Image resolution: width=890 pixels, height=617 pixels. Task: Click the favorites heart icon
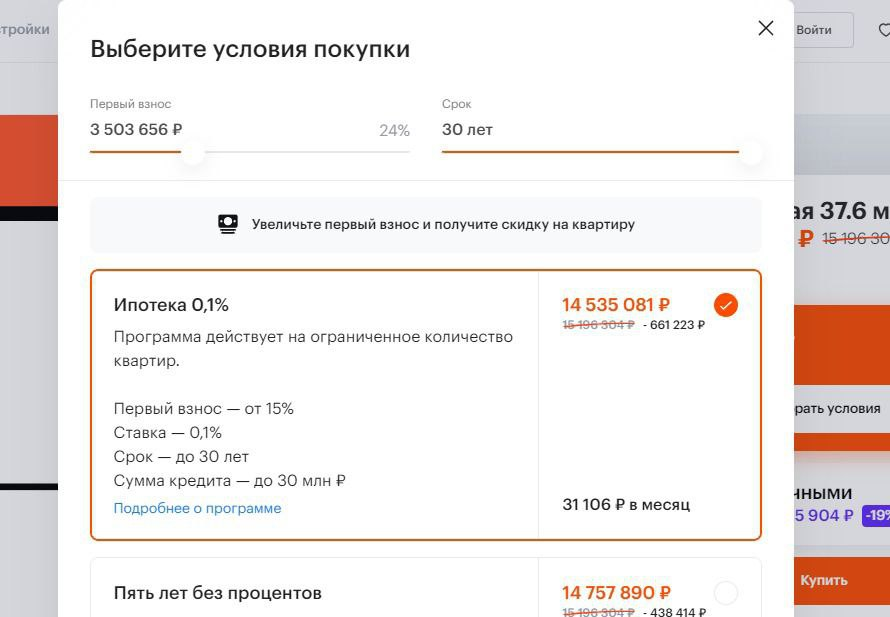[x=883, y=30]
